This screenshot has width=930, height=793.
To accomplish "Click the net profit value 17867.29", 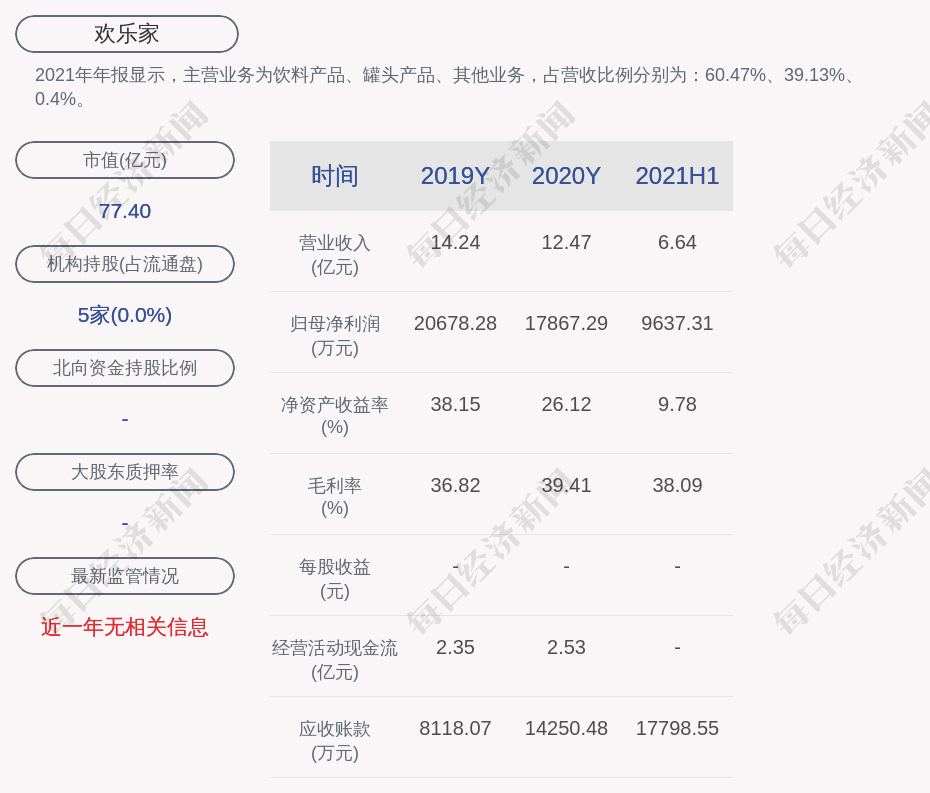I will coord(566,323).
